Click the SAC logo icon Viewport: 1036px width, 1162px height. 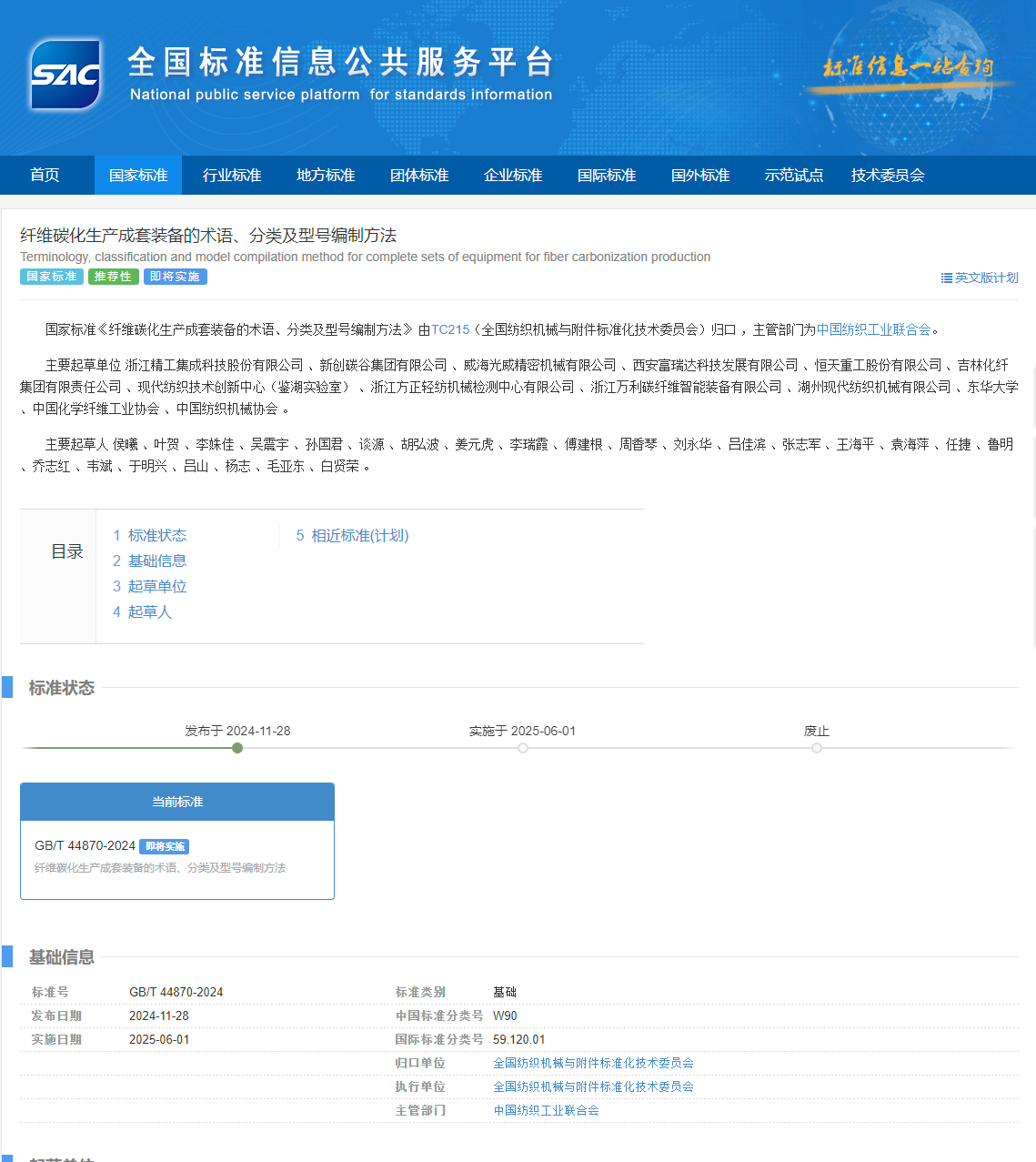tap(65, 75)
